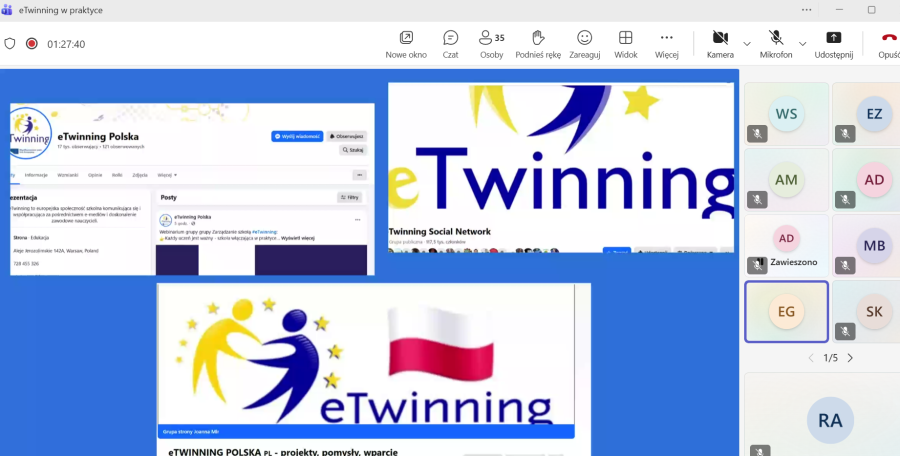Image resolution: width=900 pixels, height=456 pixels.
Task: Open Widok layout options
Action: pyautogui.click(x=625, y=38)
